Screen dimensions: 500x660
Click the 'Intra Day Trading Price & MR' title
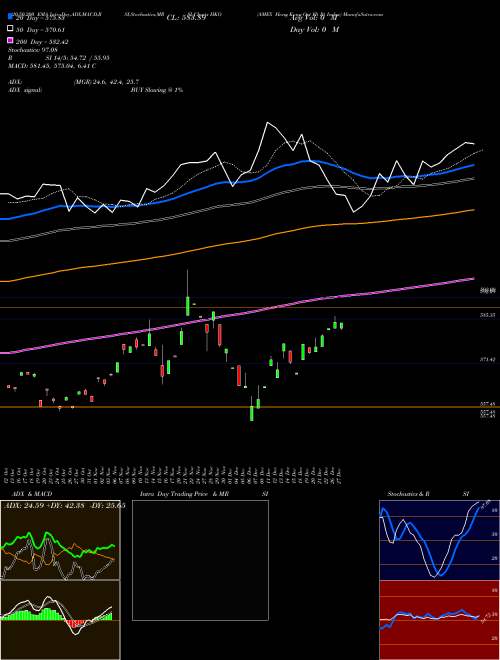click(x=184, y=494)
